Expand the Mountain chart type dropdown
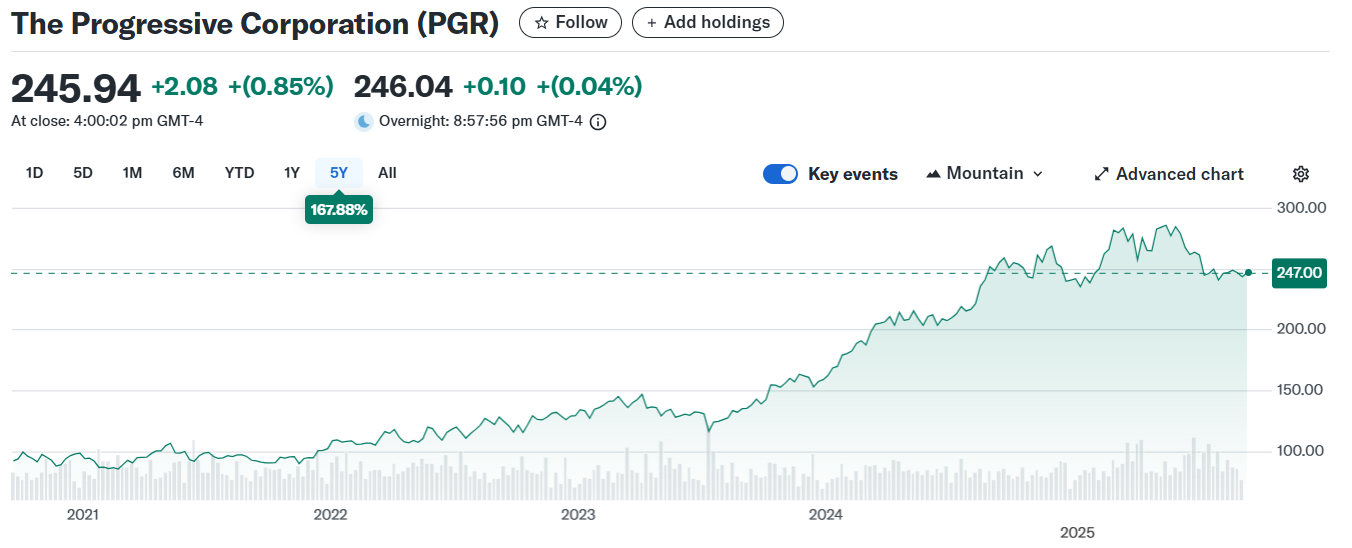The width and height of the screenshot is (1352, 548). click(1037, 174)
